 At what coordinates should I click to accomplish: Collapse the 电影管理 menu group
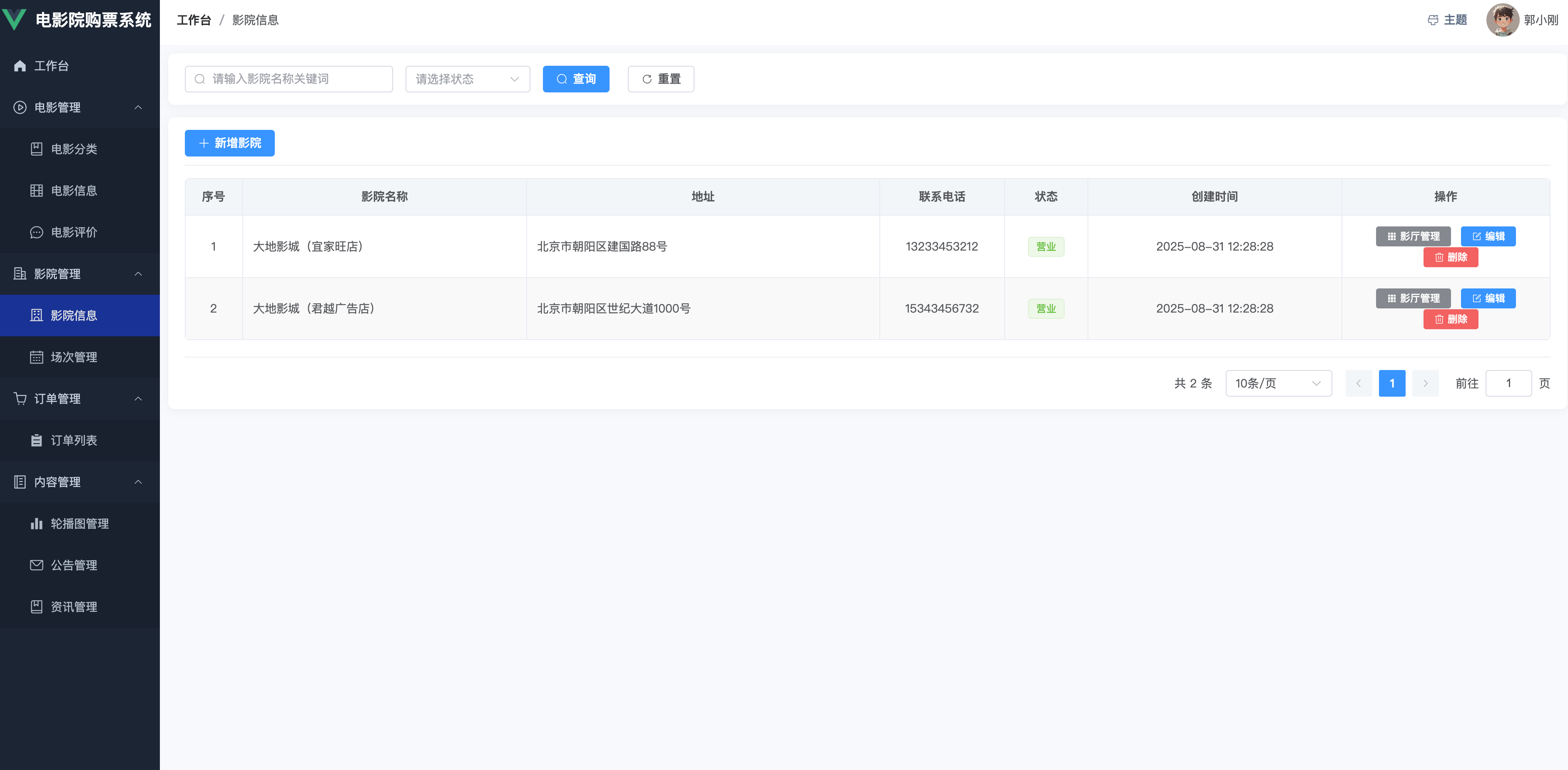coord(138,107)
